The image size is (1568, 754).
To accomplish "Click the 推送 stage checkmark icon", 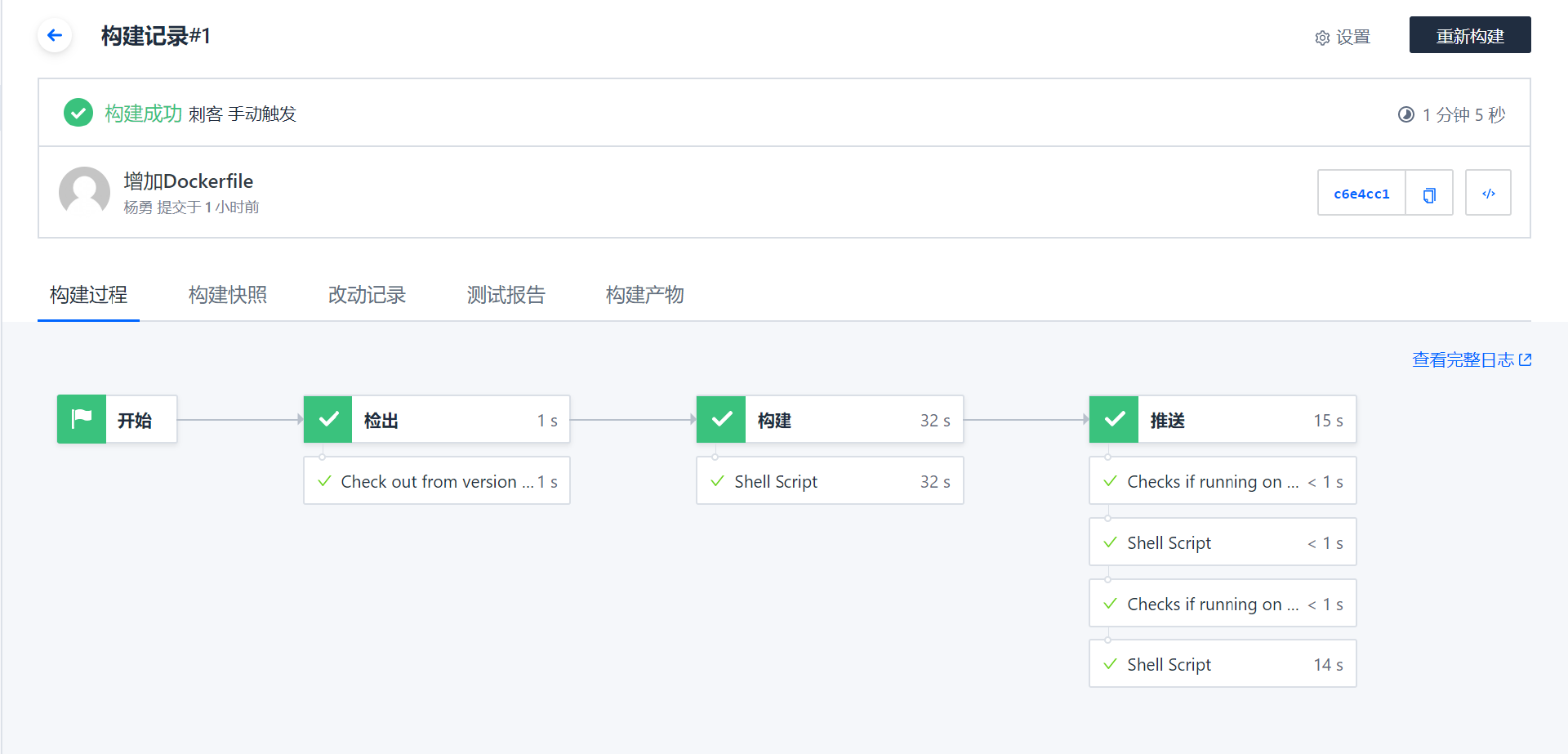I will point(1114,420).
